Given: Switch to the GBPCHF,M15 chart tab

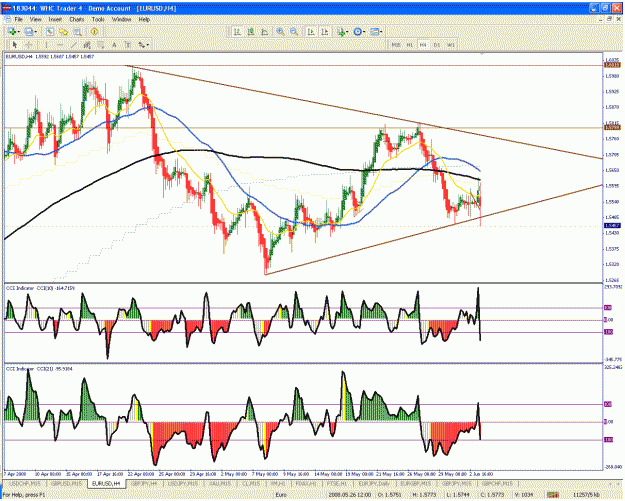Looking at the screenshot, I should click(497, 483).
